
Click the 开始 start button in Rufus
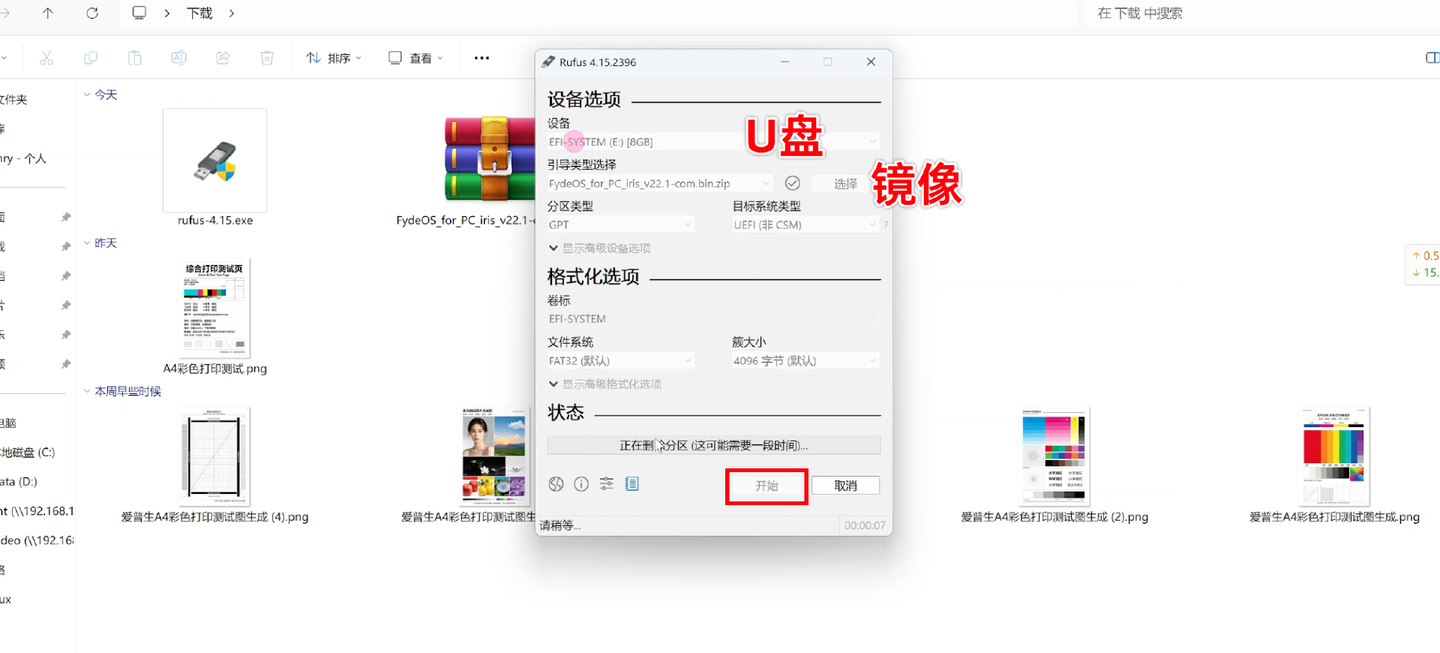tap(766, 485)
